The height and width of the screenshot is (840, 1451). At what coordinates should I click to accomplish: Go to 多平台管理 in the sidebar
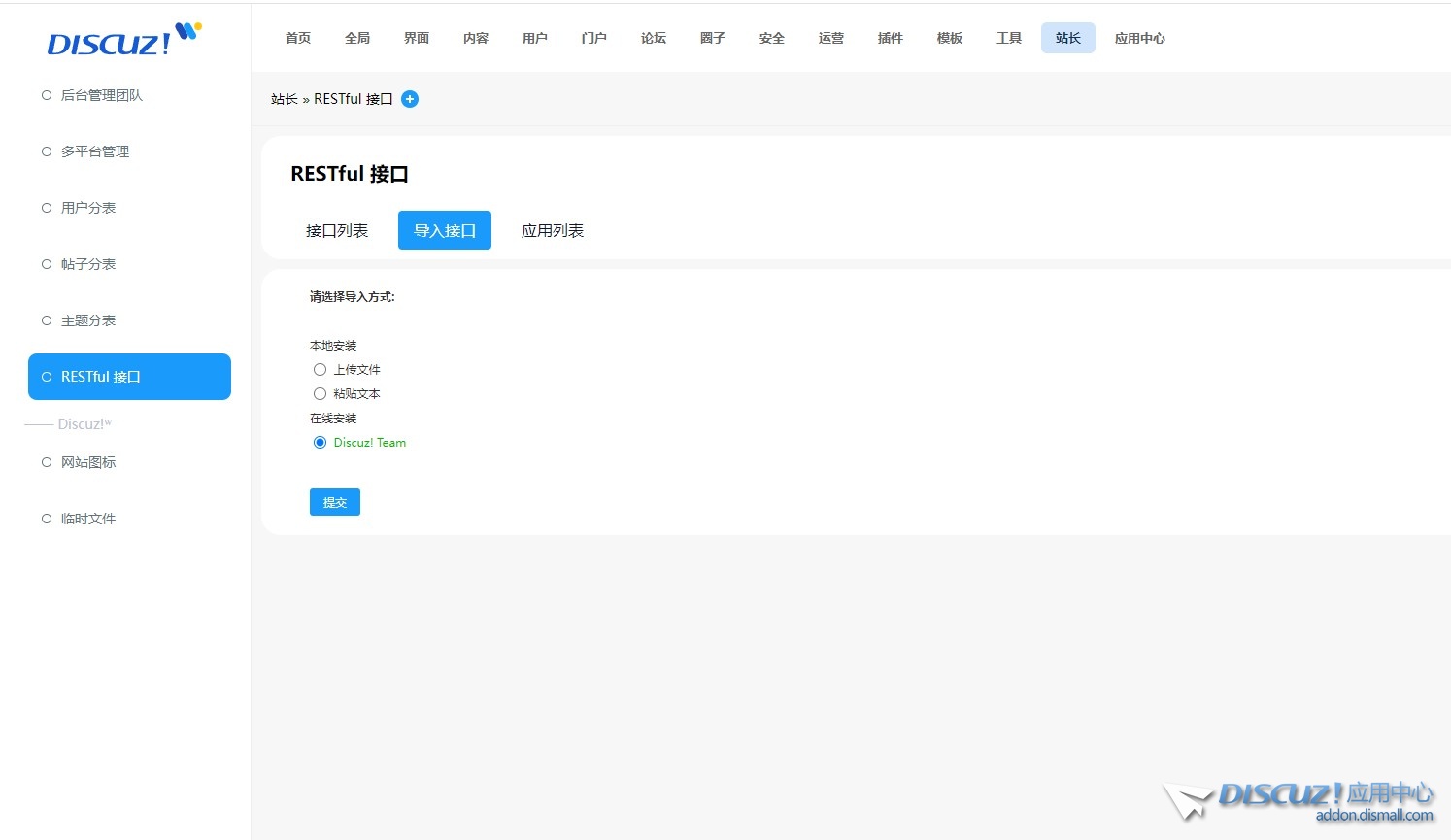pos(94,151)
